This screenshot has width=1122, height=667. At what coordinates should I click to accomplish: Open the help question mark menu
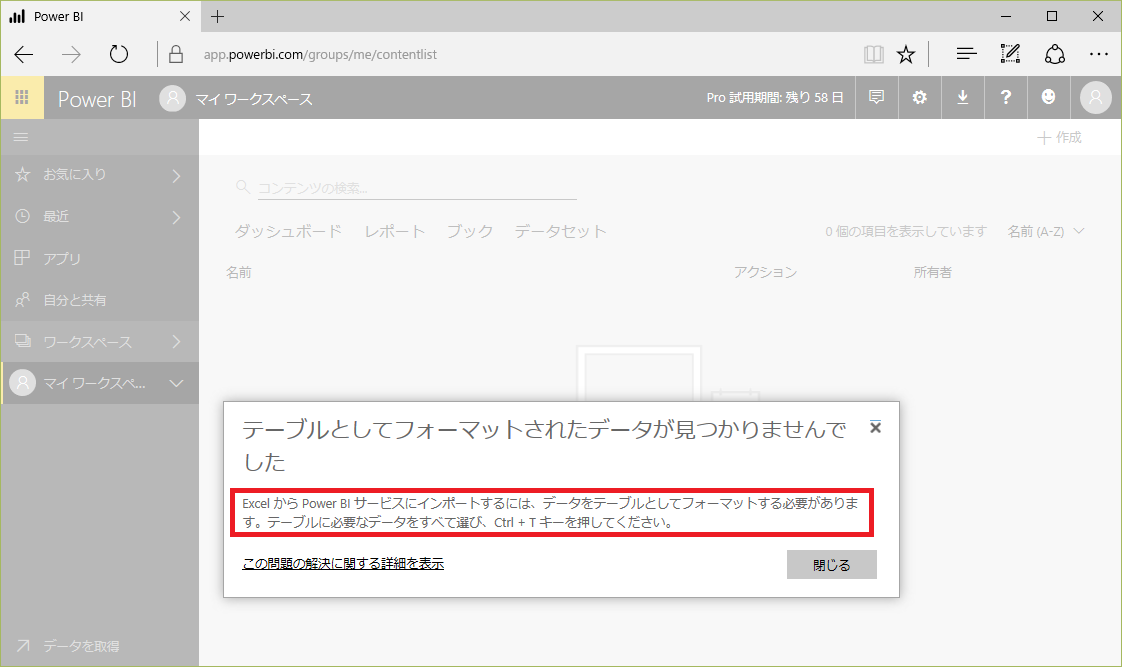click(x=1005, y=97)
